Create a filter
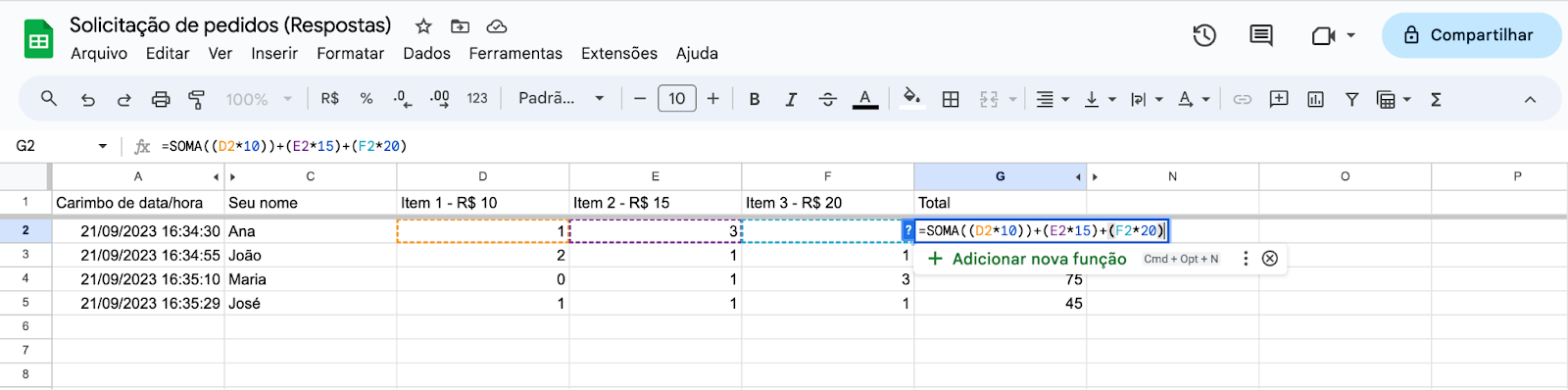The width and height of the screenshot is (1568, 390). (x=1351, y=99)
